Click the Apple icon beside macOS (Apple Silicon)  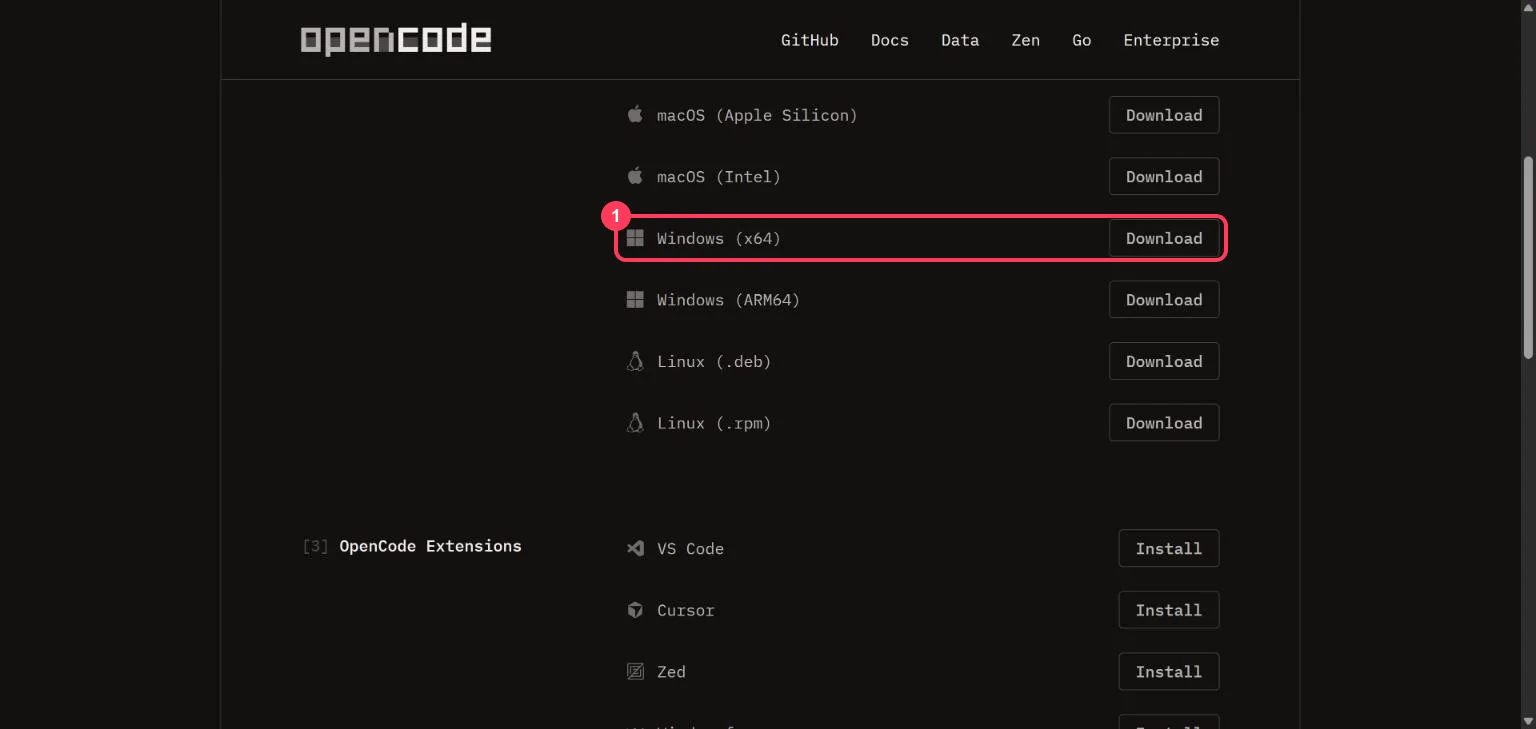tap(635, 115)
